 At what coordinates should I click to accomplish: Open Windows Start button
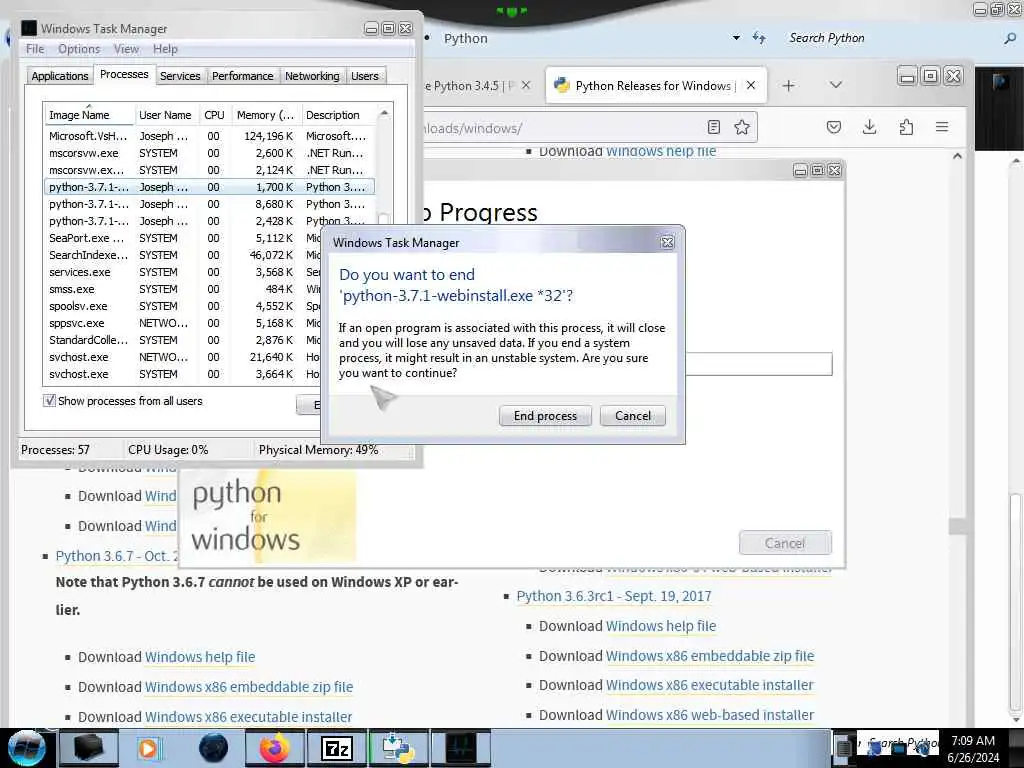point(25,748)
